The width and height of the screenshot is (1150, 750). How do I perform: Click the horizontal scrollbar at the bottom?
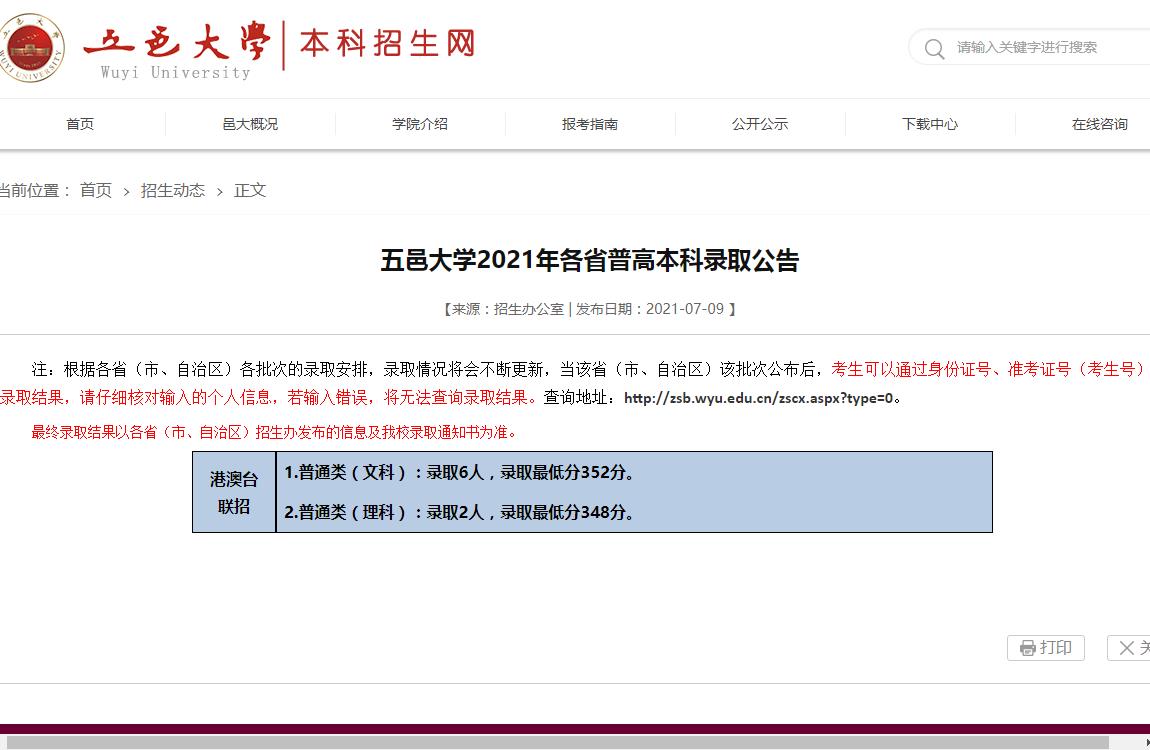point(557,743)
